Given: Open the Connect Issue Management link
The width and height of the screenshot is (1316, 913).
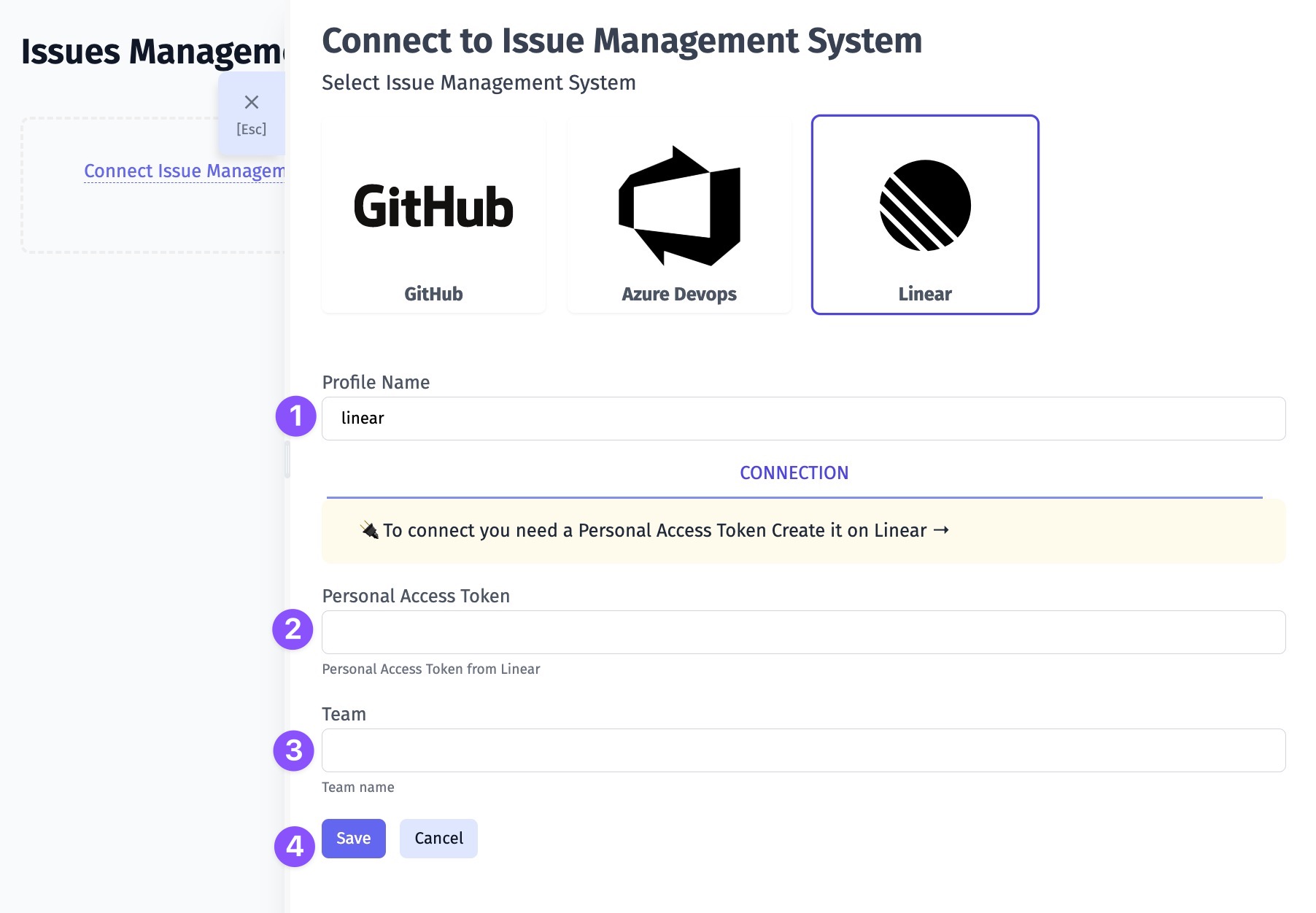Looking at the screenshot, I should click(184, 171).
